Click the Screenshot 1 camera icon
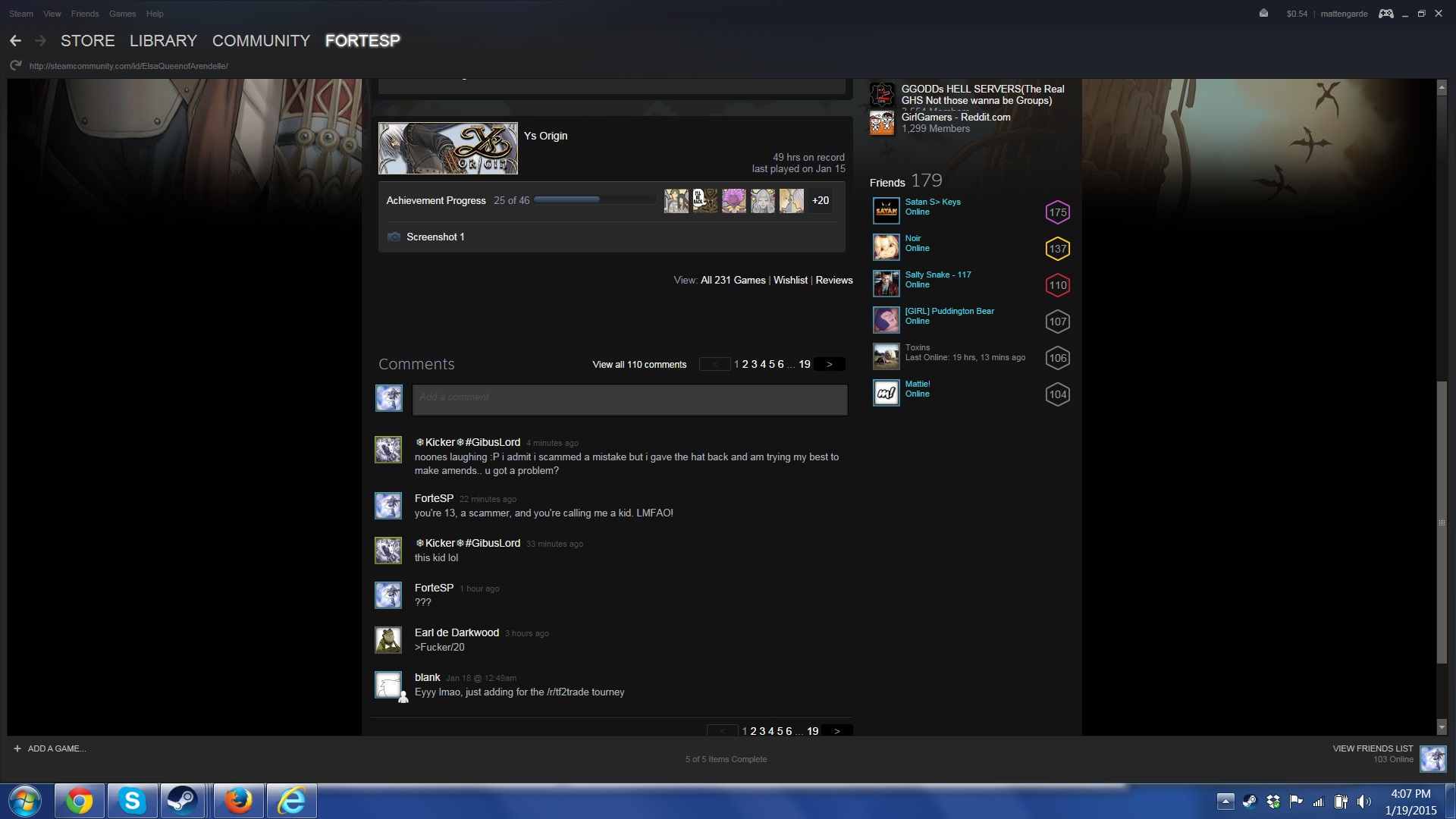The height and width of the screenshot is (819, 1456). click(394, 237)
